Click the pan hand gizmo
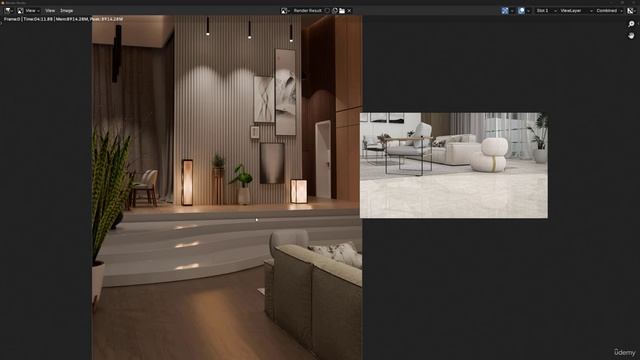Viewport: 640px width, 360px height. point(631,36)
